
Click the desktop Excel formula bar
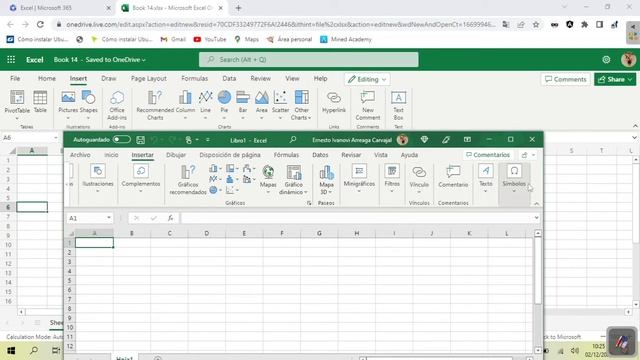[356, 218]
